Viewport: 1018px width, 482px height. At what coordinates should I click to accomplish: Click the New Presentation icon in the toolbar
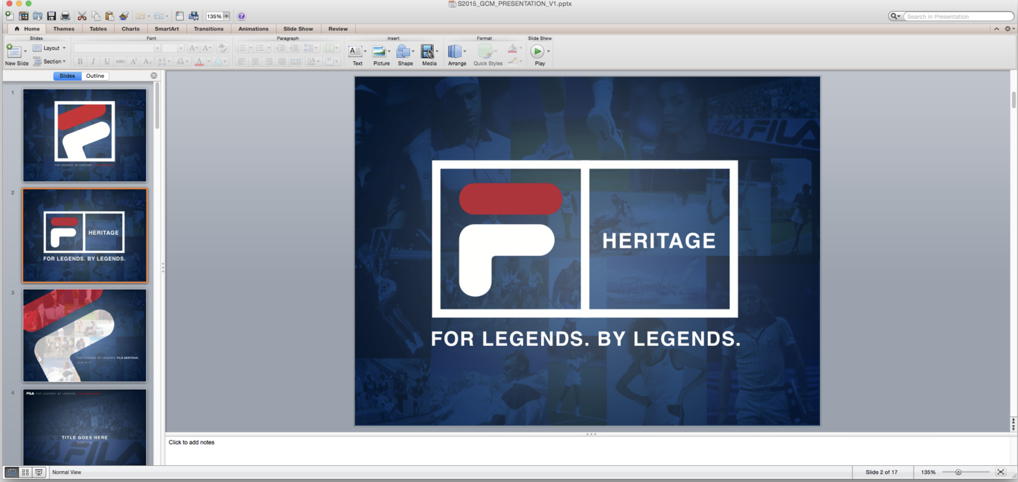8,16
